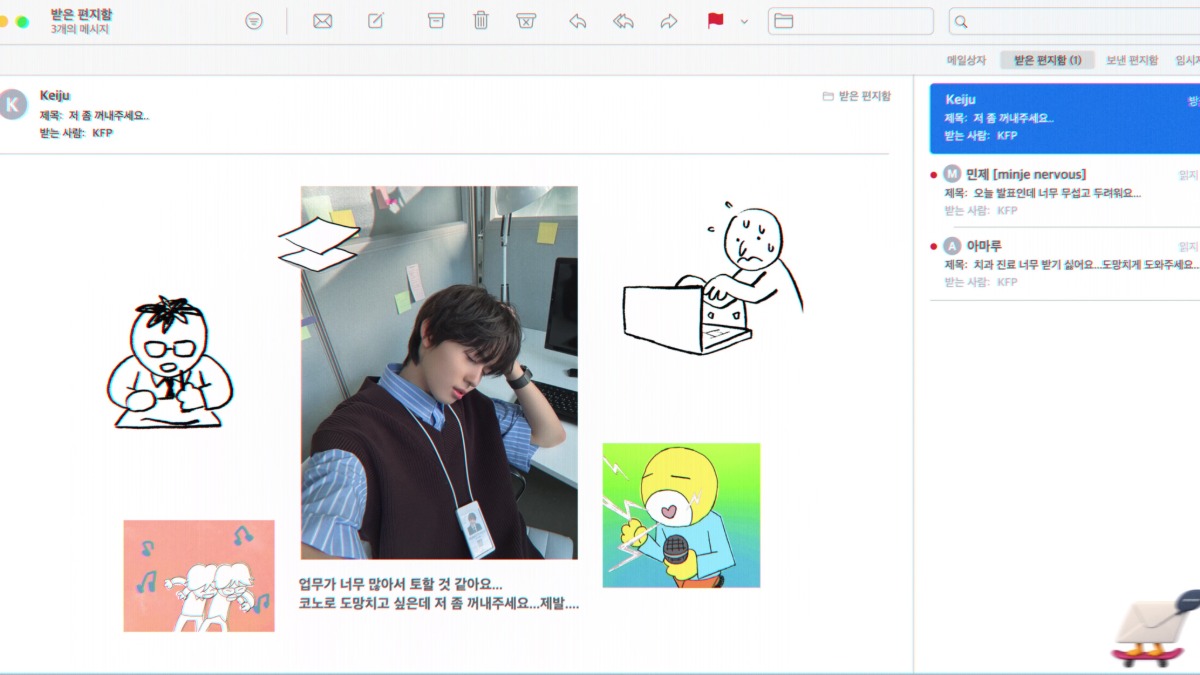This screenshot has width=1200, height=675.
Task: Archive the selected message
Action: coord(436,21)
